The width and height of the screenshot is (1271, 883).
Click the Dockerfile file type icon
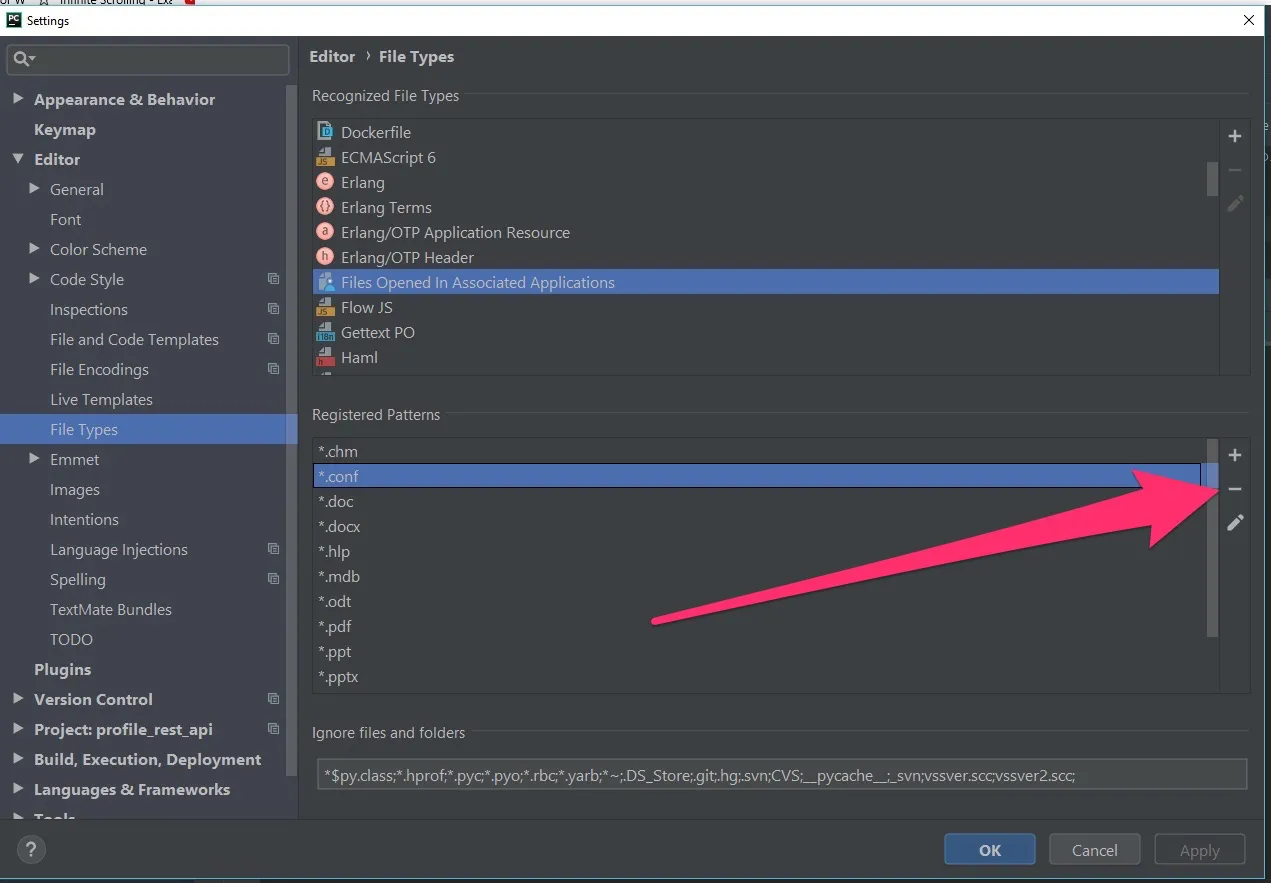(x=324, y=131)
